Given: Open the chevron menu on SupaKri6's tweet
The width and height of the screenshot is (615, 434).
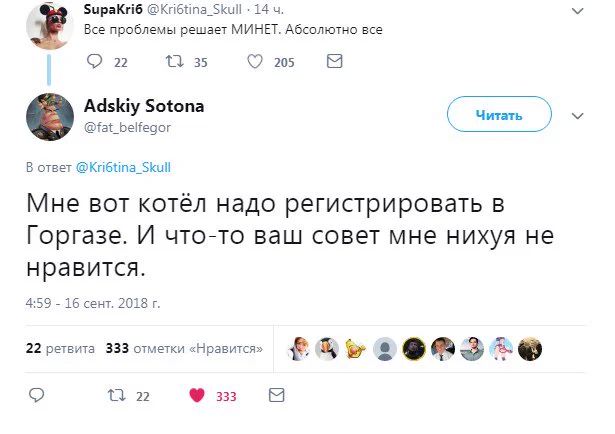Looking at the screenshot, I should [x=577, y=11].
